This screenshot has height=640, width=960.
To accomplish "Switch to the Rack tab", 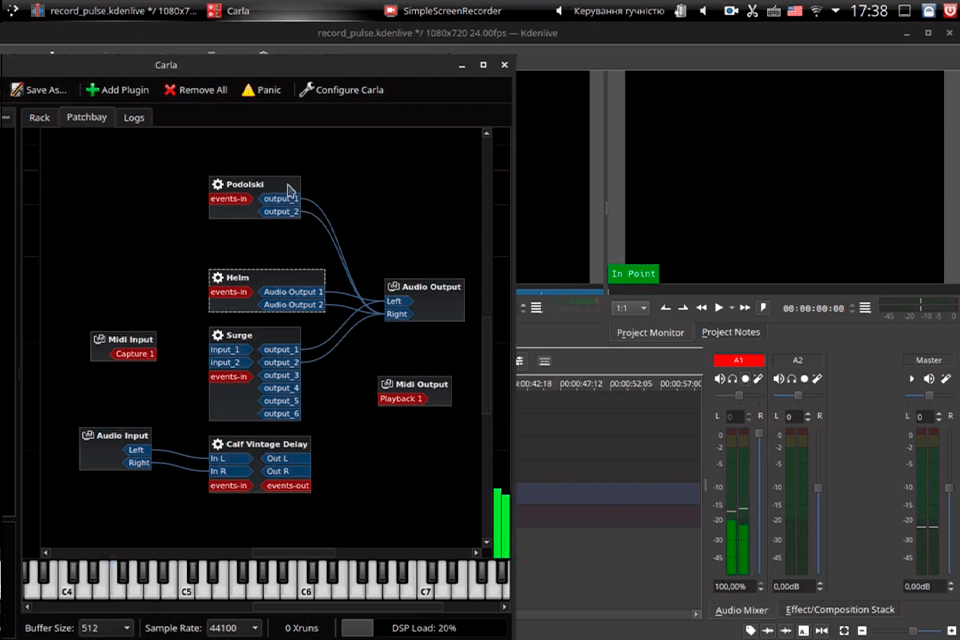I will coord(39,118).
